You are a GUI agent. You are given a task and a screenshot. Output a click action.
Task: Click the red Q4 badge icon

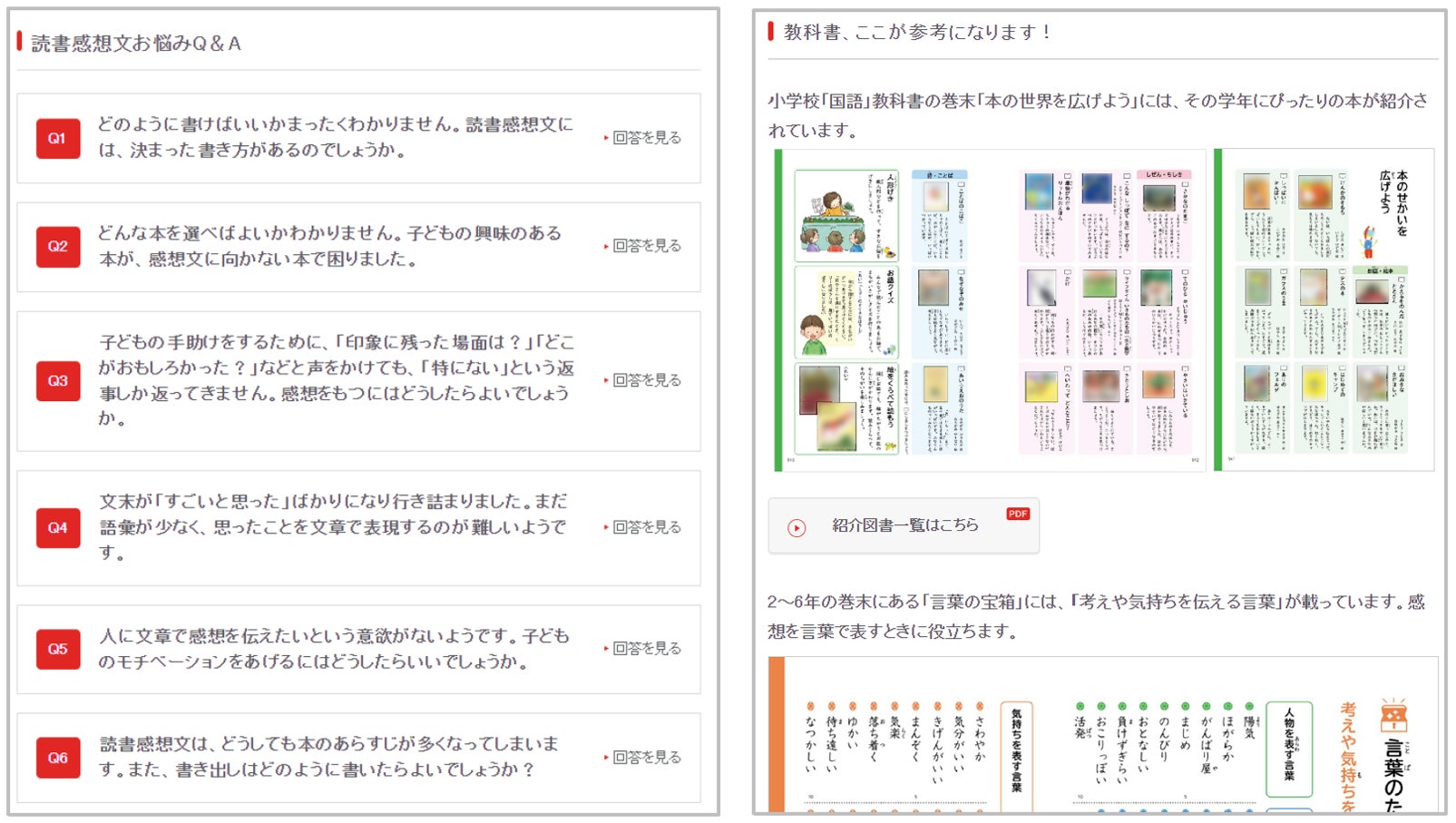pyautogui.click(x=59, y=526)
